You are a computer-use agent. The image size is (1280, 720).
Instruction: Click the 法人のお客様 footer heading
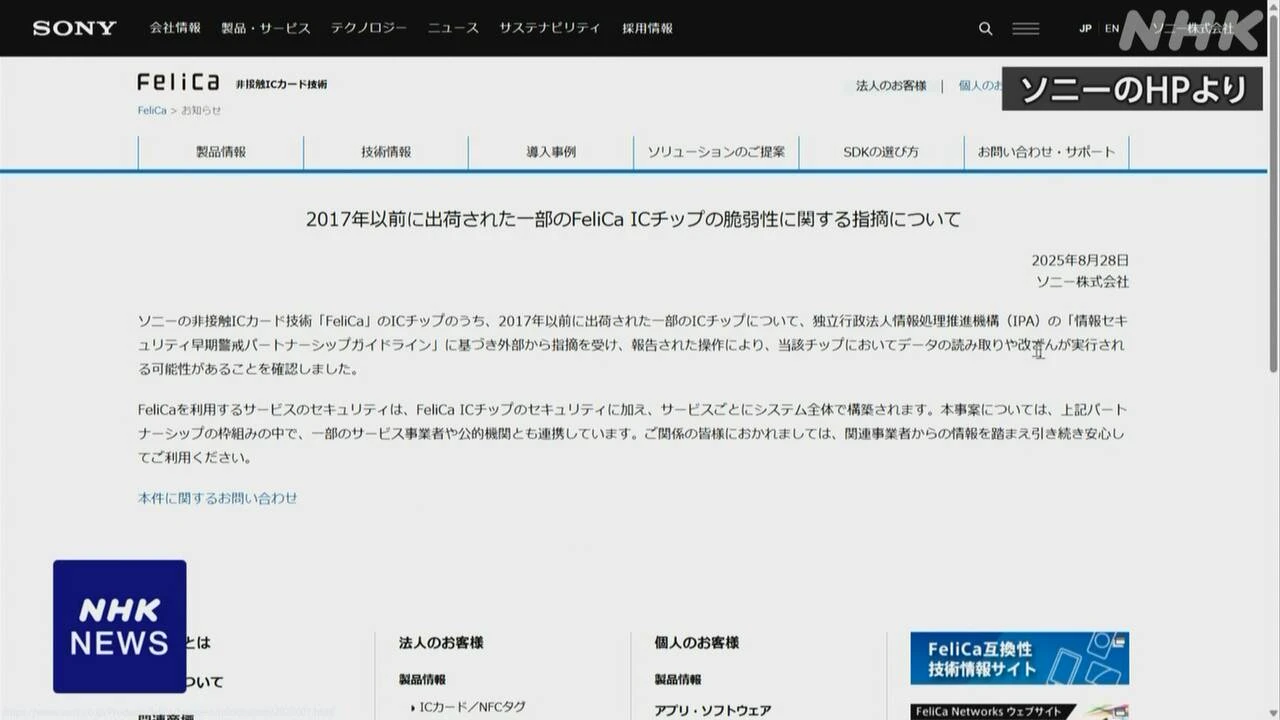pyautogui.click(x=441, y=643)
